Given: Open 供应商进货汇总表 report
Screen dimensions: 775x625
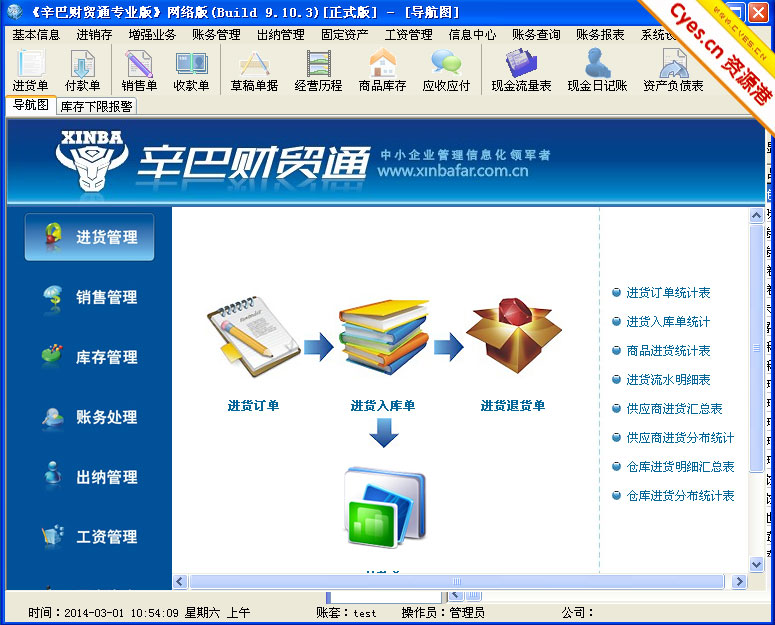Looking at the screenshot, I should click(674, 409).
